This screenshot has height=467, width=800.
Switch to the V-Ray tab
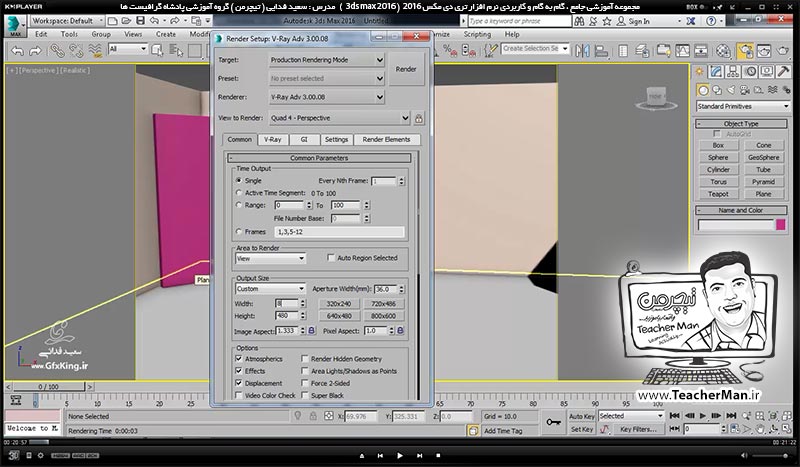coord(272,139)
